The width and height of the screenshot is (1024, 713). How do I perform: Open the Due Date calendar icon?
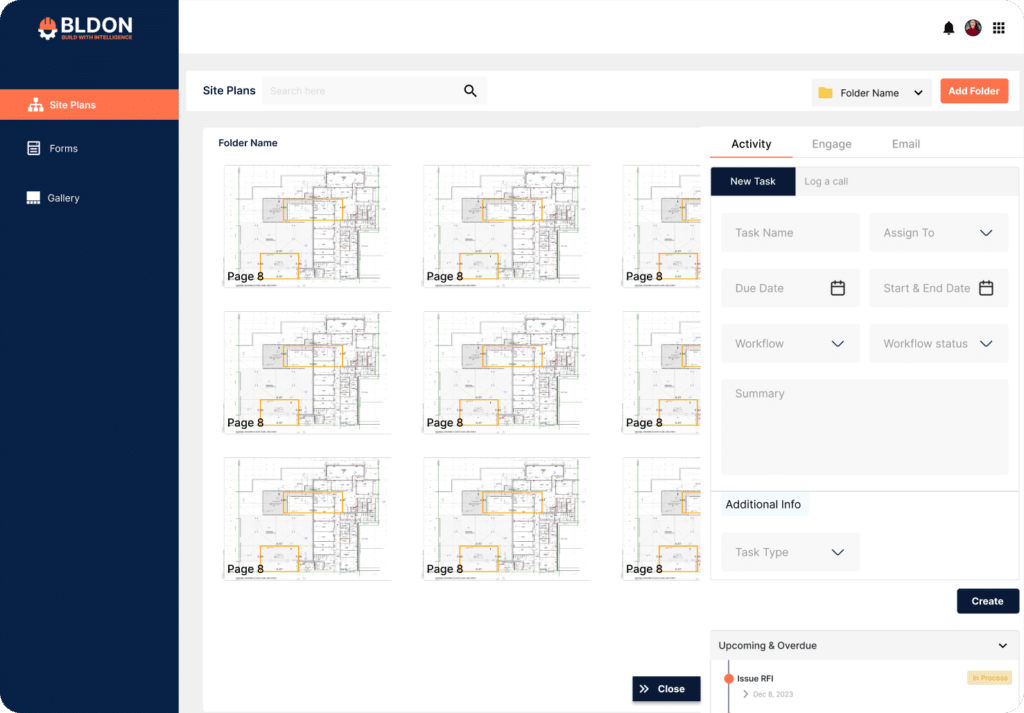(838, 288)
